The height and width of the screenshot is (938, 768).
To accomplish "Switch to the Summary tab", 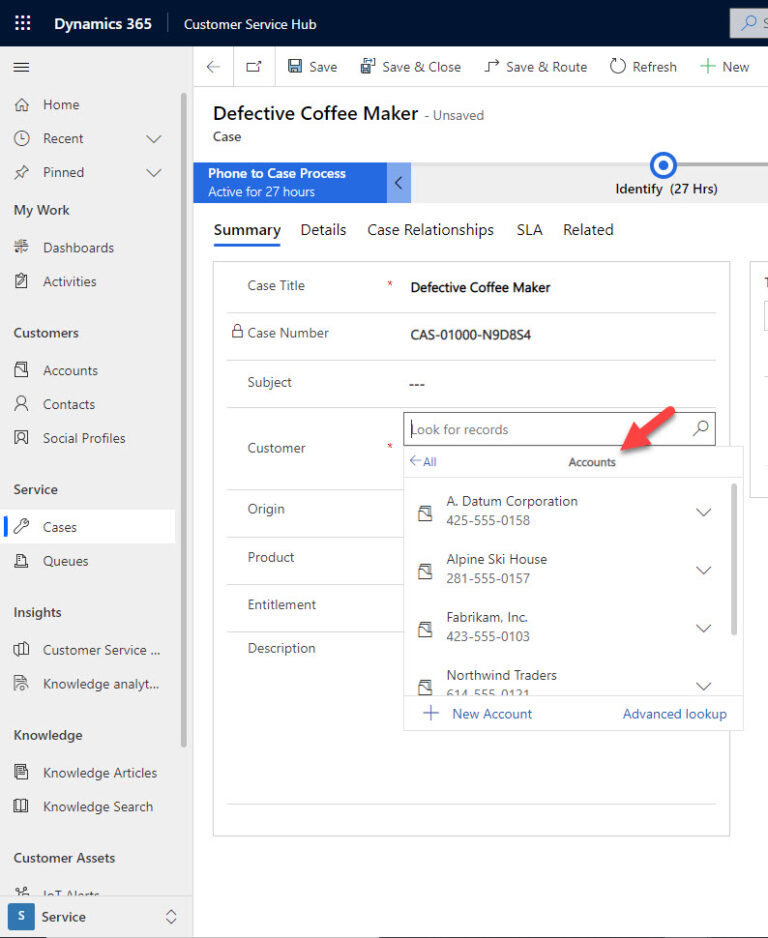I will (247, 230).
